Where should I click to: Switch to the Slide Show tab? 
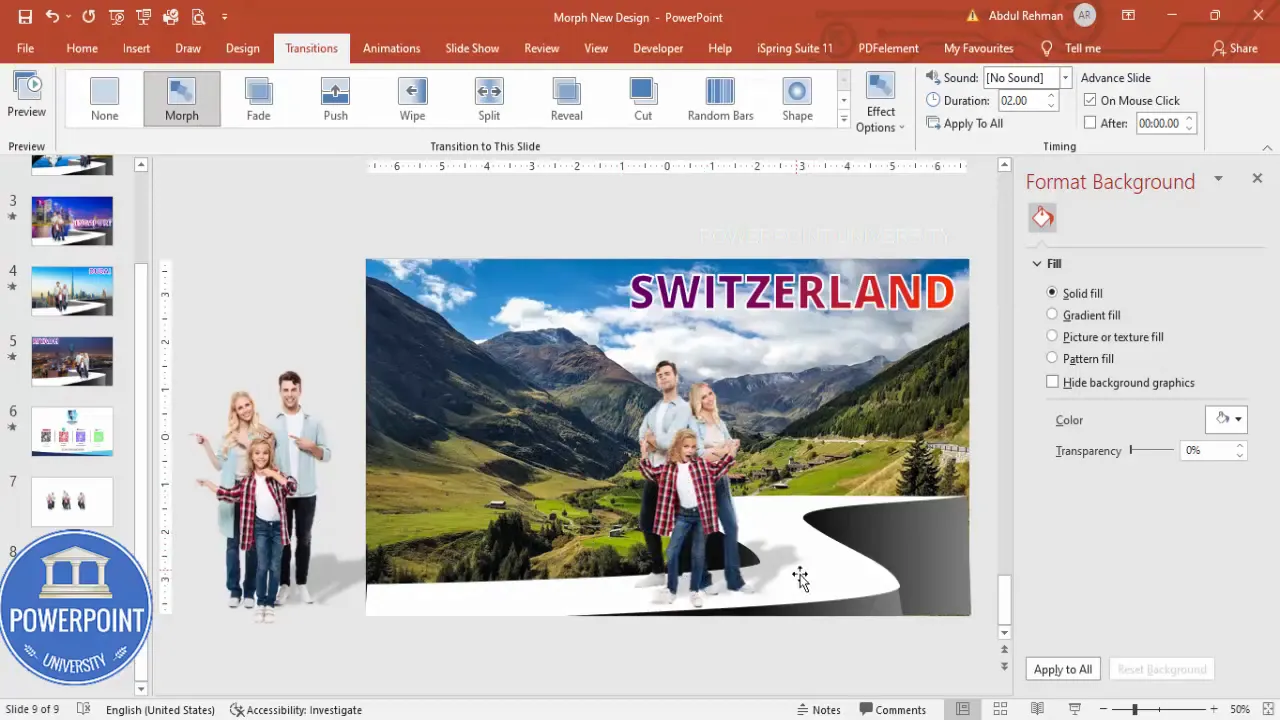tap(472, 48)
